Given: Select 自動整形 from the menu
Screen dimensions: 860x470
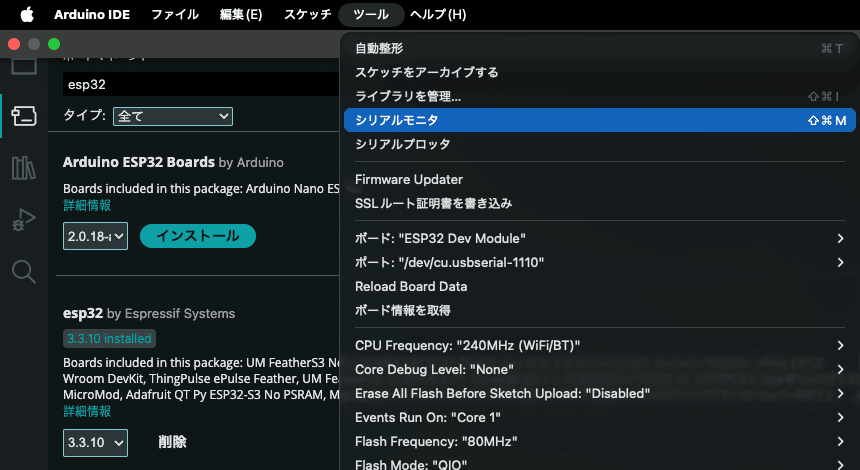Looking at the screenshot, I should click(599, 48).
